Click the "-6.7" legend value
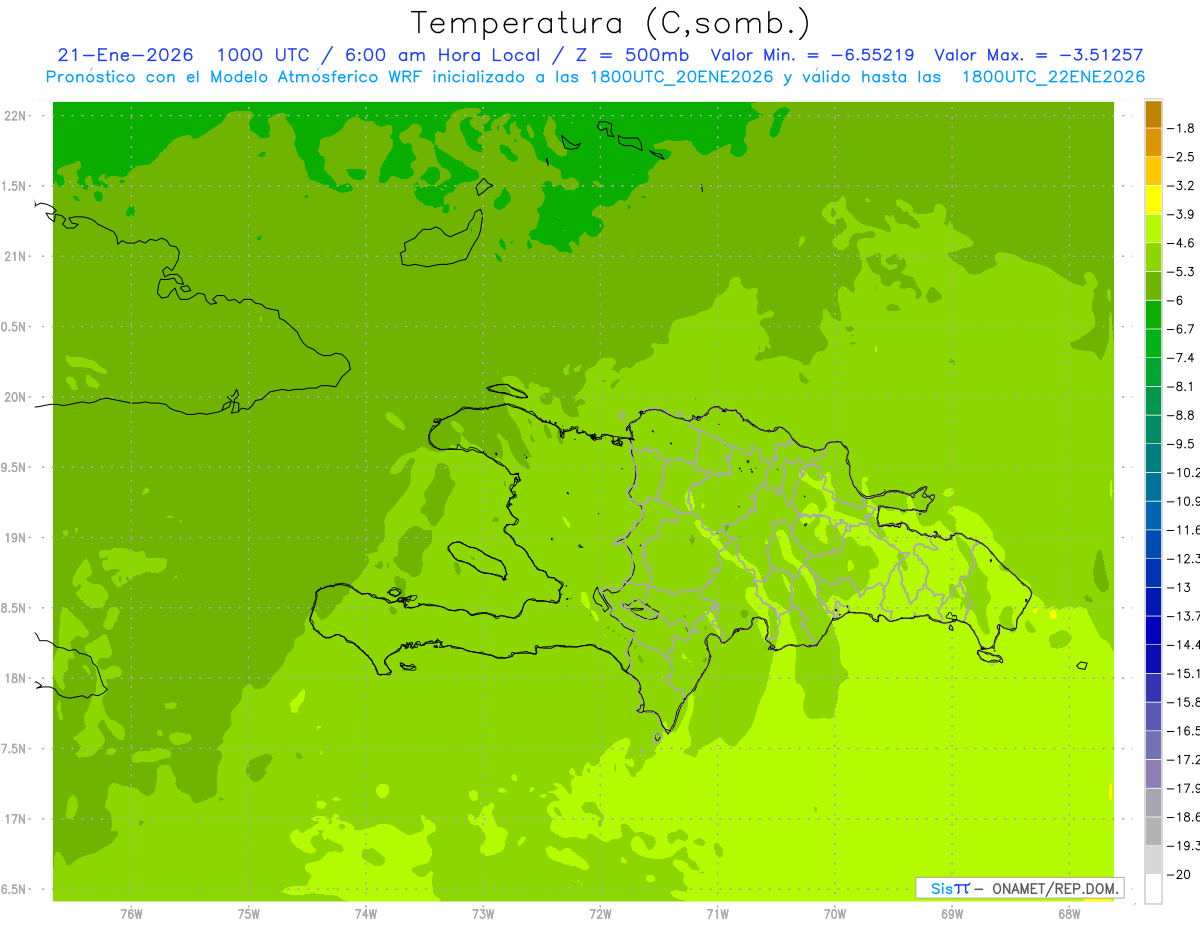 [x=1181, y=329]
